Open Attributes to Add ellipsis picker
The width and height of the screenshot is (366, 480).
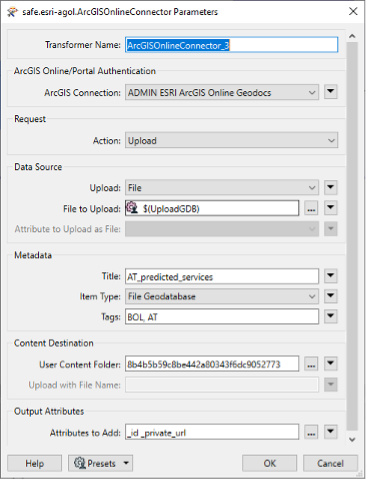pos(311,433)
